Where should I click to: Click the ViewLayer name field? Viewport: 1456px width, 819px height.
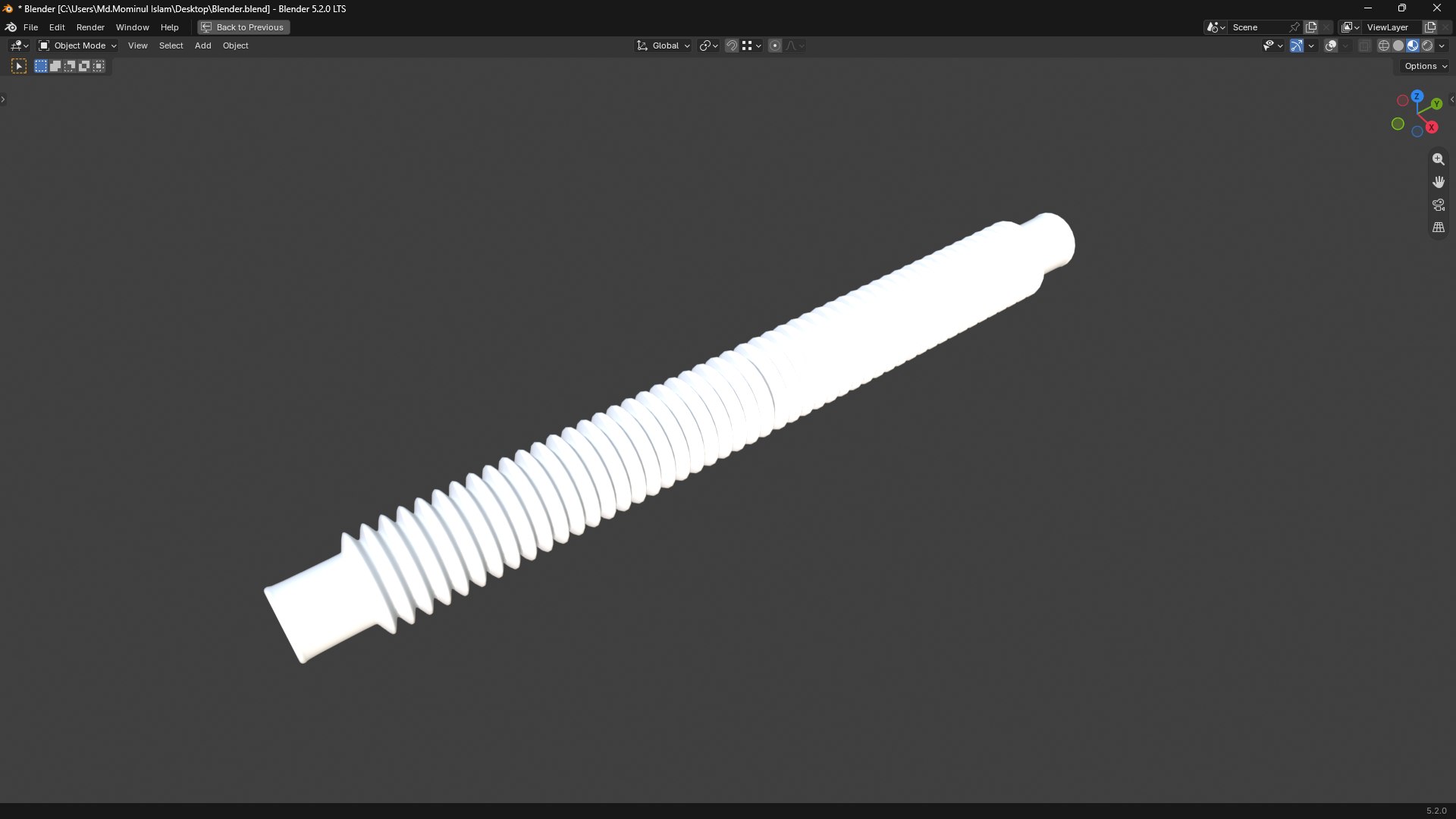[1392, 27]
